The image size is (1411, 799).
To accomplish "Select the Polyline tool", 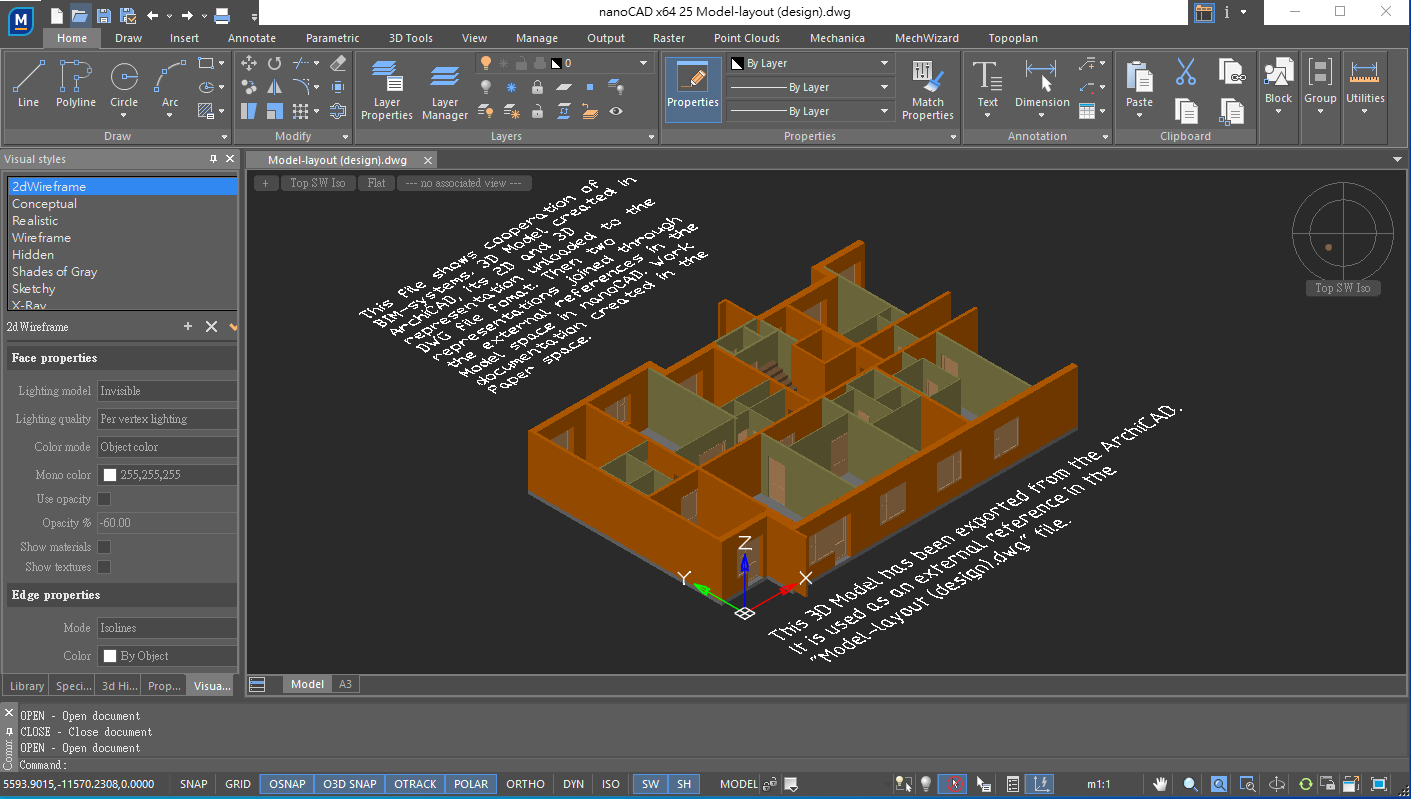I will pyautogui.click(x=76, y=84).
